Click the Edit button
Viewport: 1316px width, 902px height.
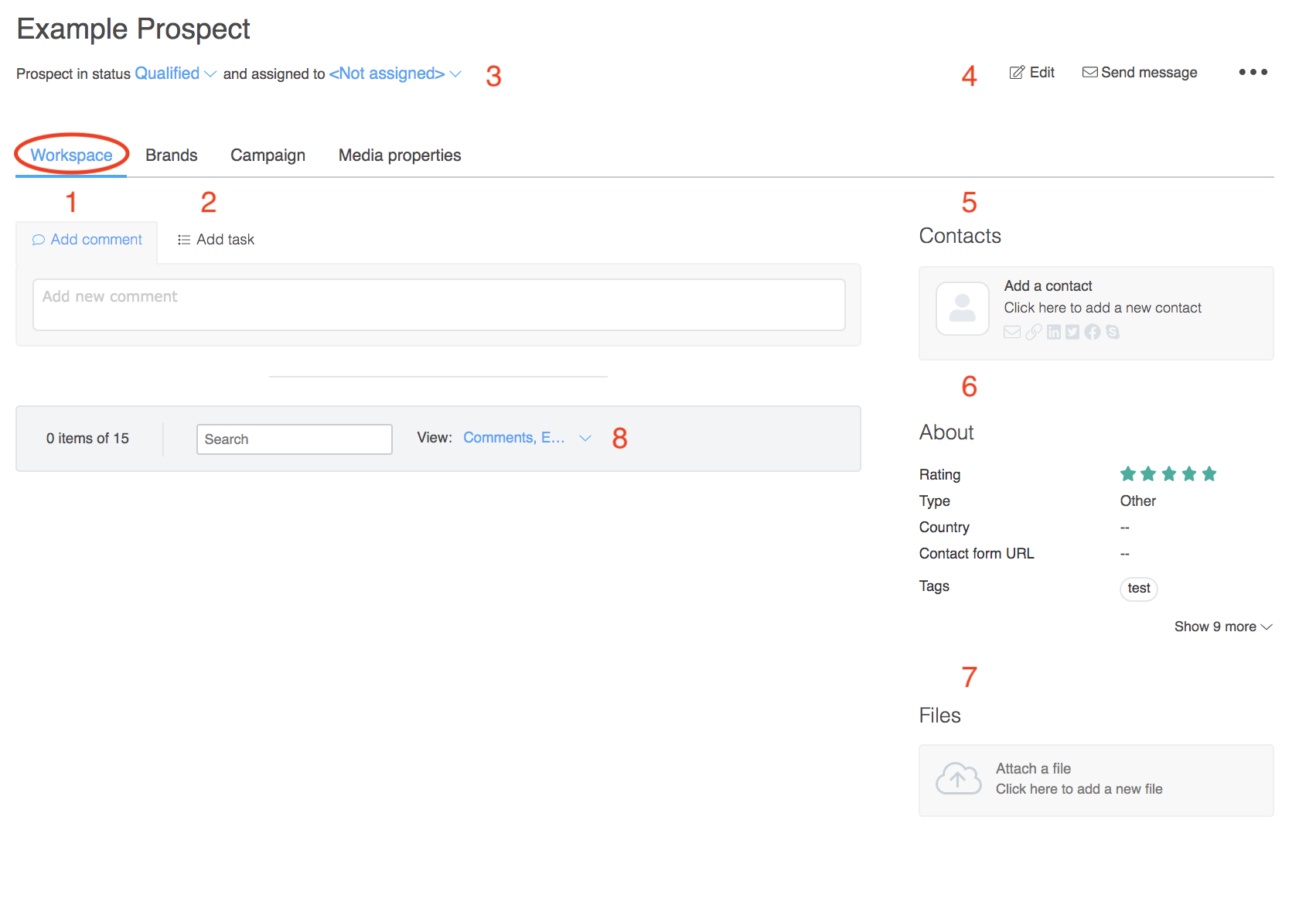tap(1032, 73)
